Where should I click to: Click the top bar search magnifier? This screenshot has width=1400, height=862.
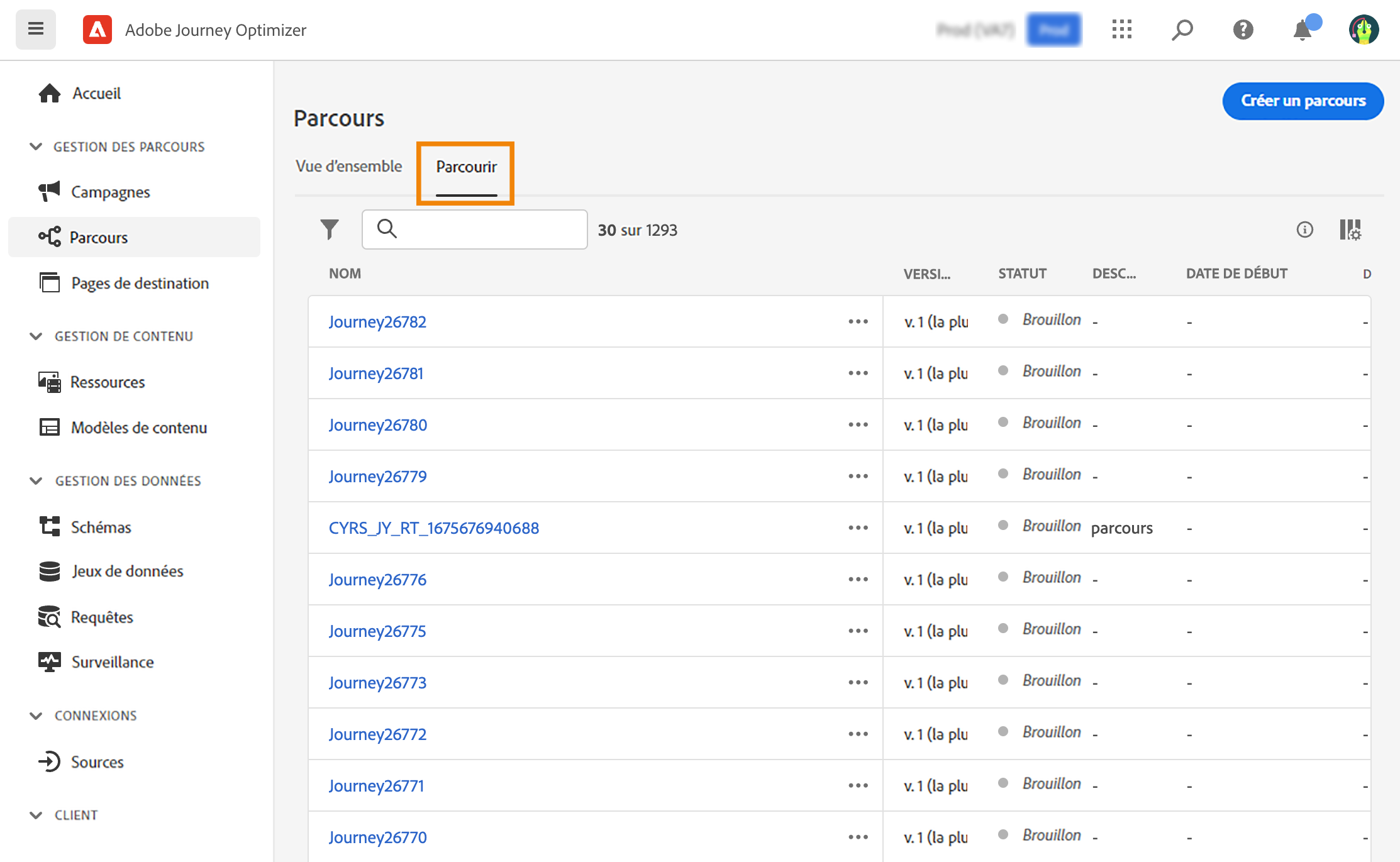[x=1182, y=30]
